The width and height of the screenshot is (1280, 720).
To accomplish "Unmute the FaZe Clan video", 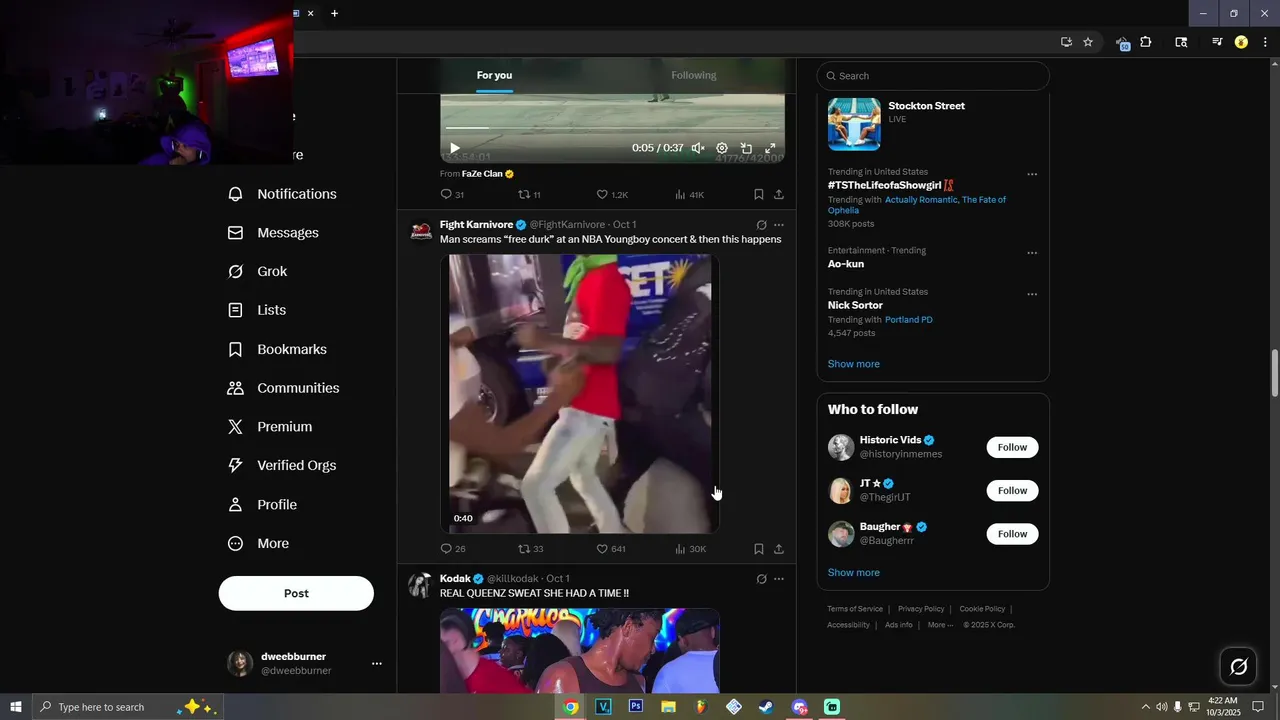I will [x=698, y=148].
